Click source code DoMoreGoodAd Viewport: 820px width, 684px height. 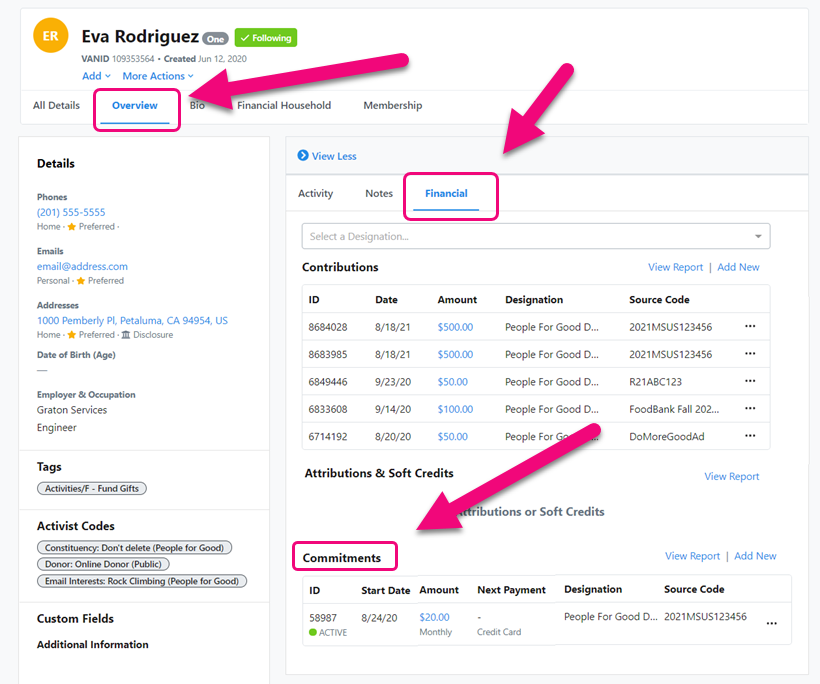coord(667,436)
